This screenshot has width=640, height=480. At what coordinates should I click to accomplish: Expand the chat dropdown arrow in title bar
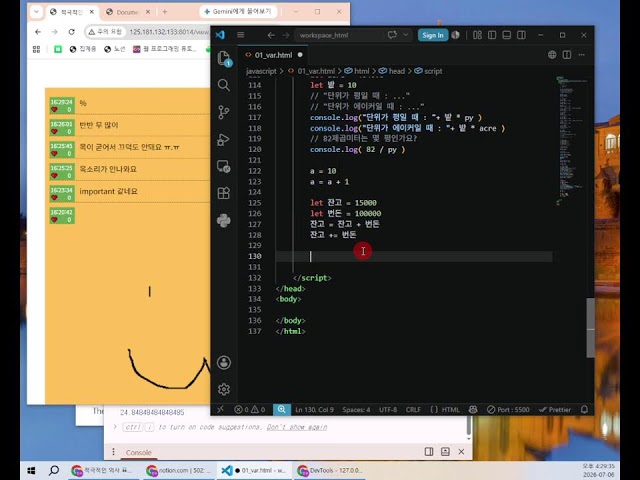tap(406, 35)
